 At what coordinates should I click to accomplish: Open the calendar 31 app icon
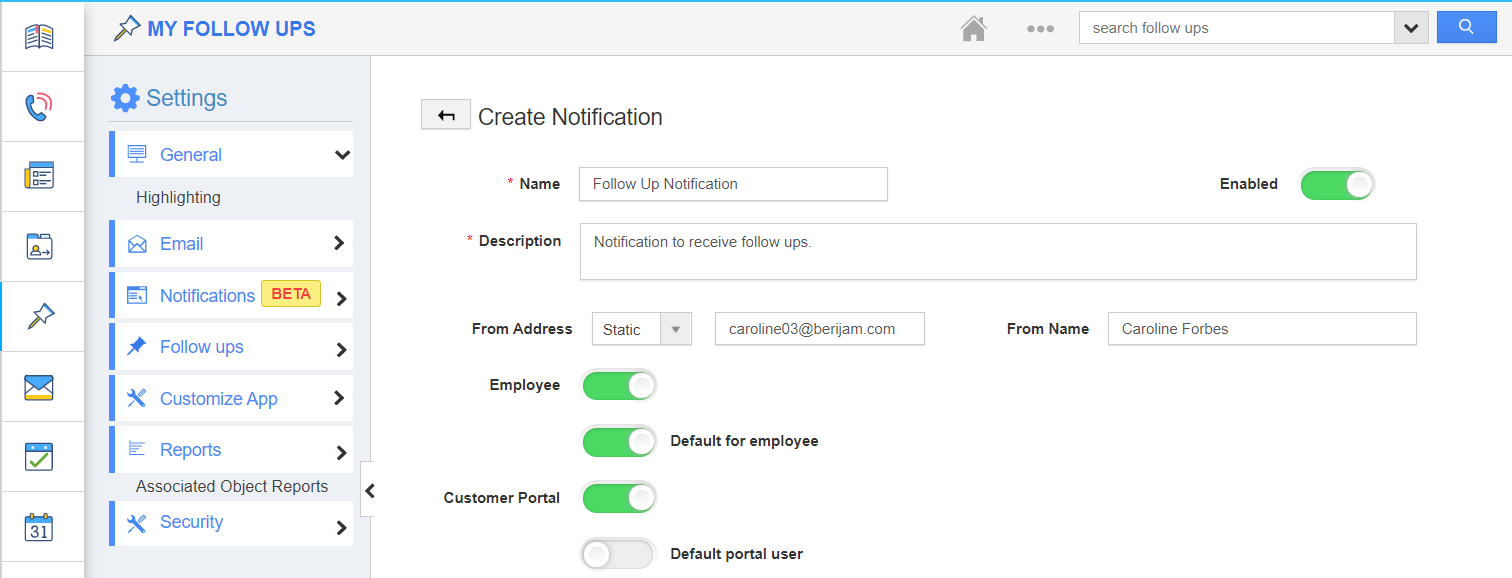[x=39, y=527]
